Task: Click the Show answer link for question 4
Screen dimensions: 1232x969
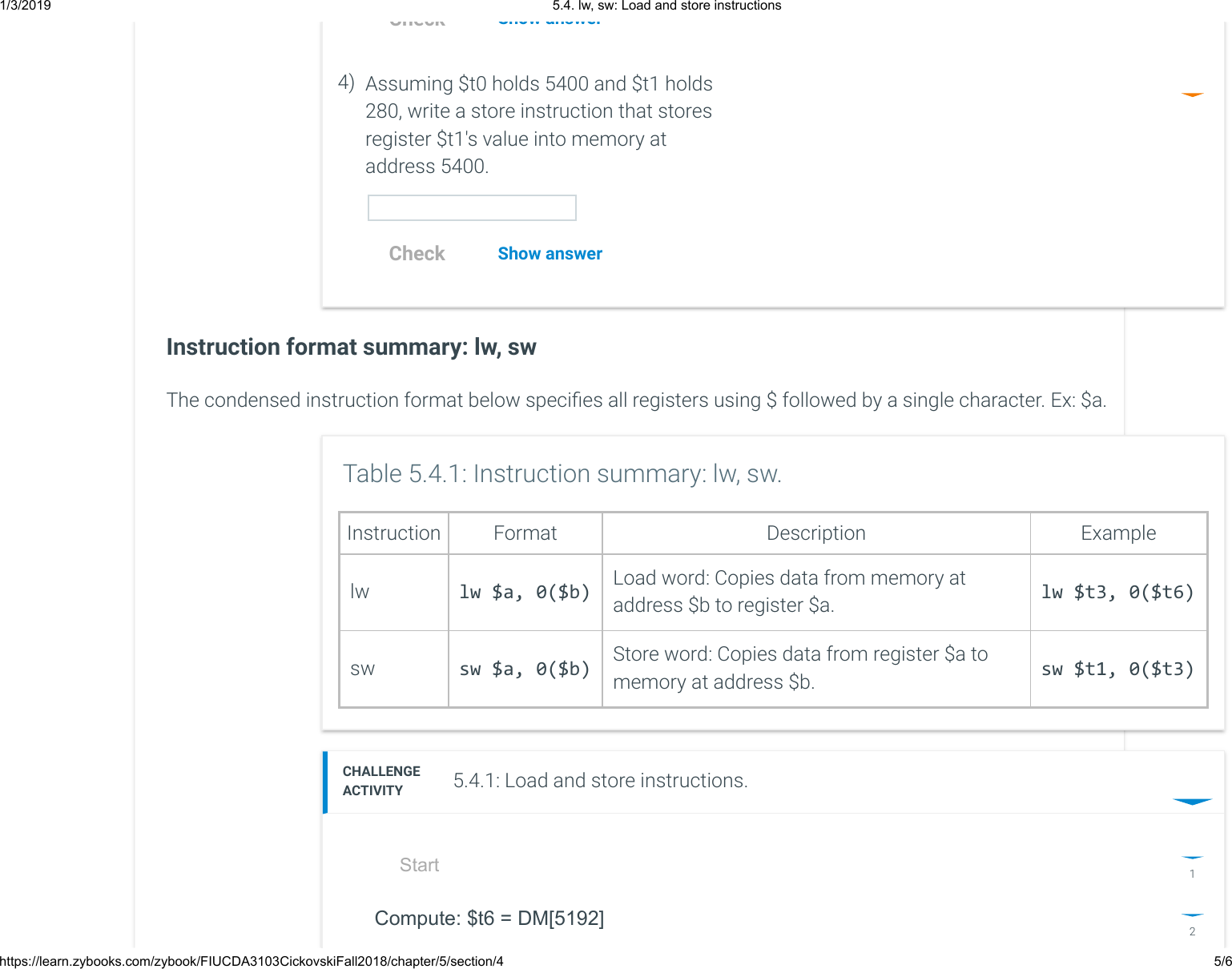Action: pyautogui.click(x=550, y=253)
